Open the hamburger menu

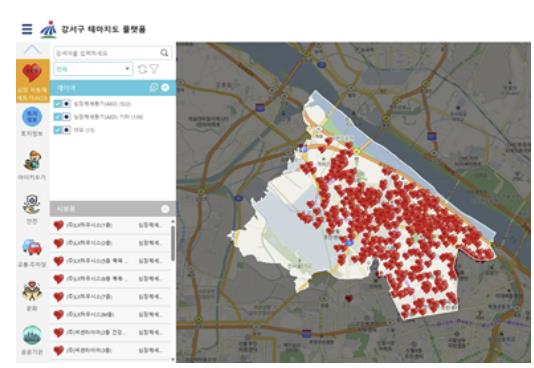pos(27,29)
